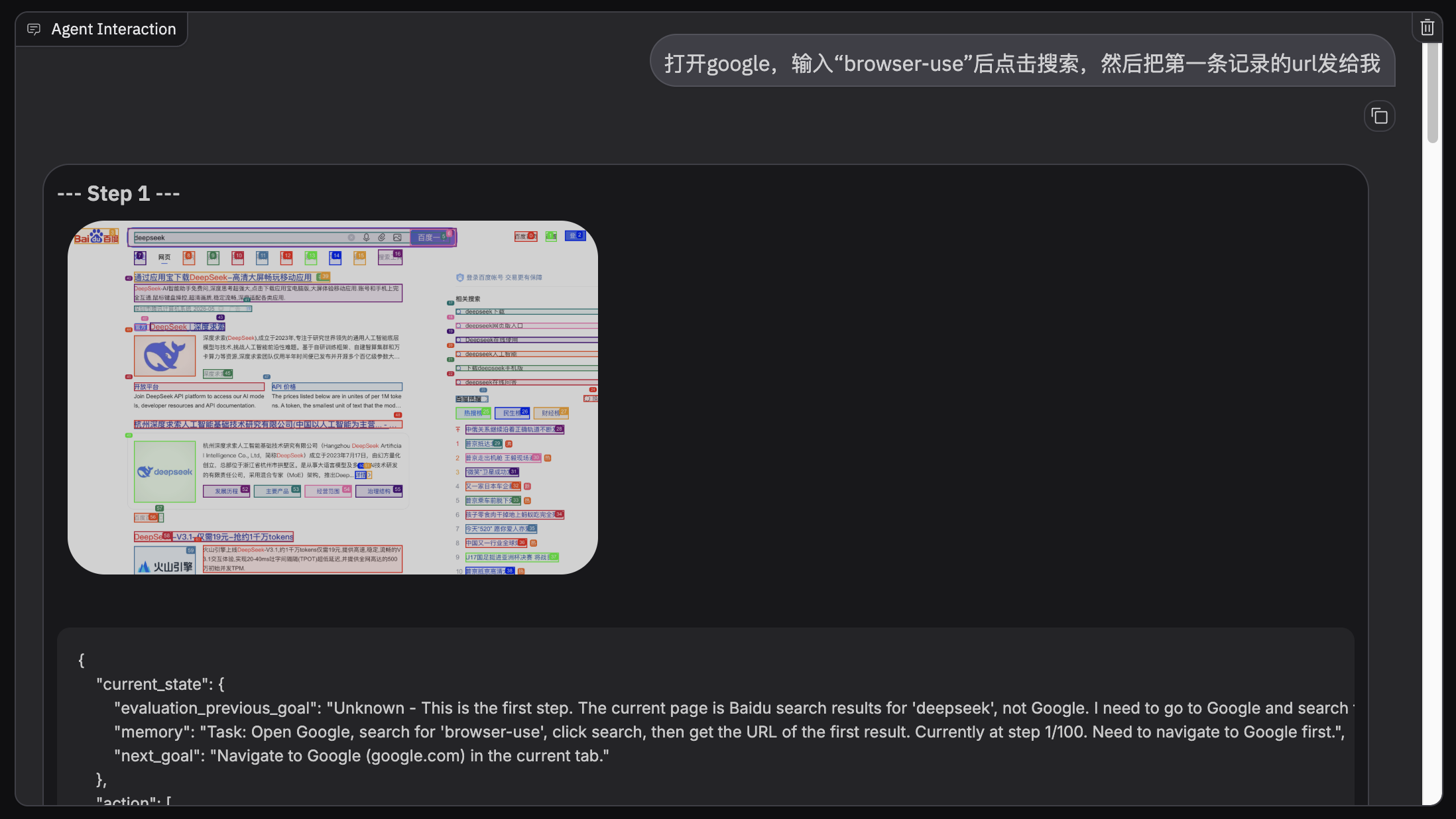Click the "evaluation_previous_goal" line in the JSON

click(733, 708)
